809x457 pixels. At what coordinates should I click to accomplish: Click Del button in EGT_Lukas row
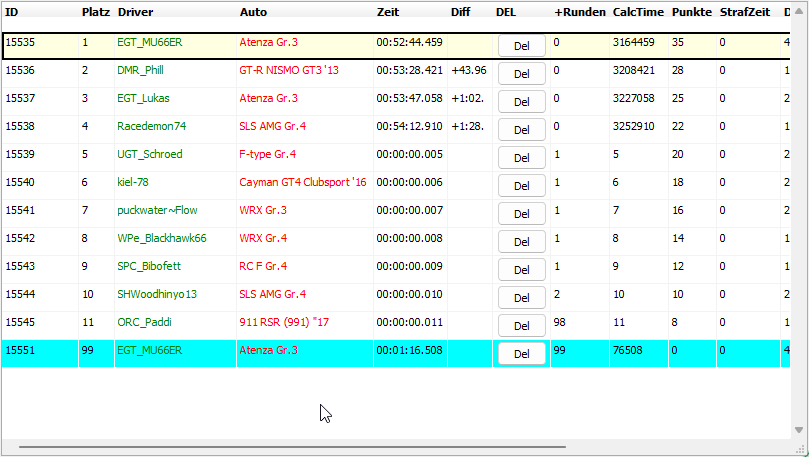coord(521,101)
